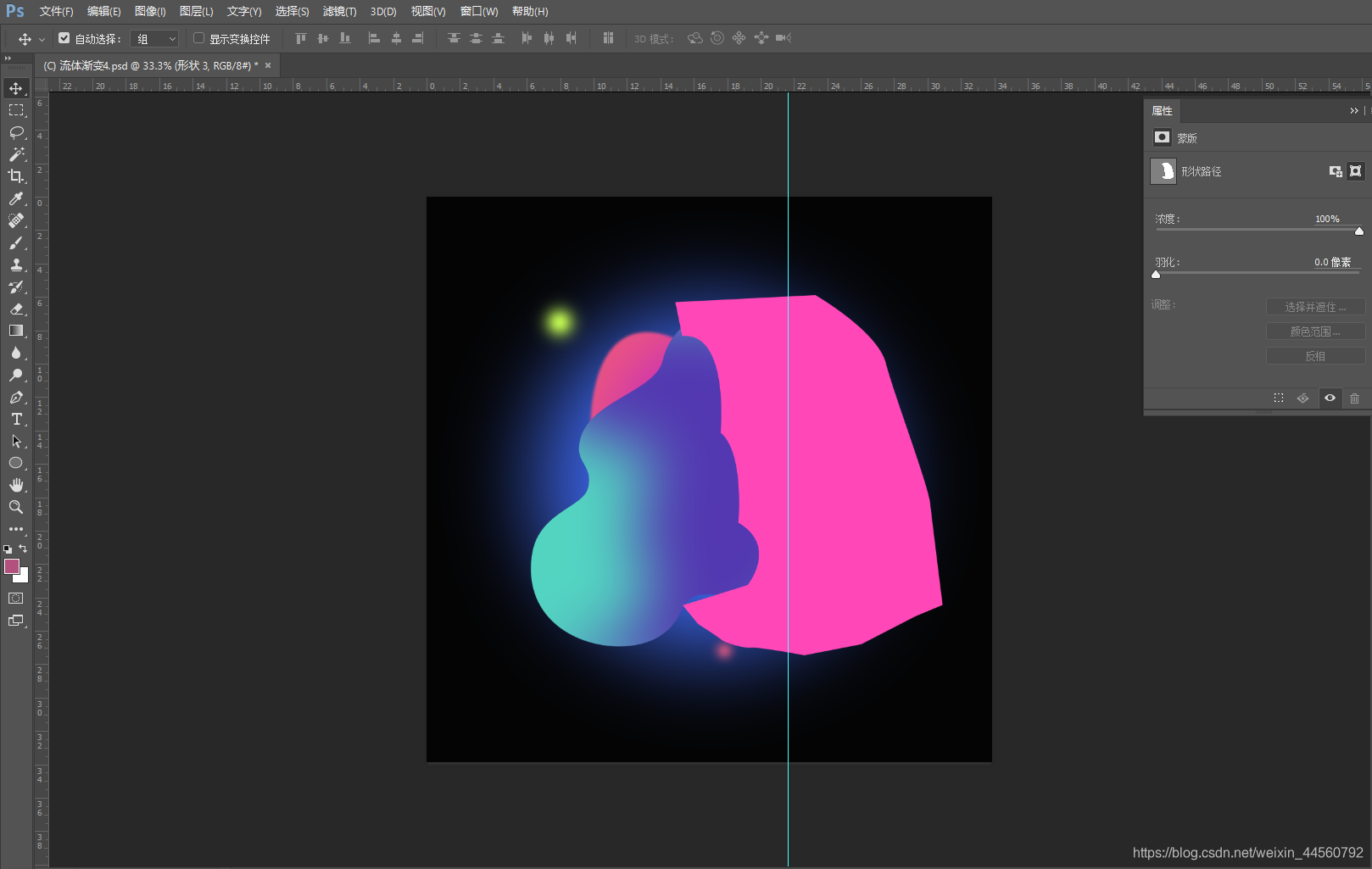Screen dimensions: 1372x869
Task: Expand the toolbar with double arrows
Action: (8, 58)
